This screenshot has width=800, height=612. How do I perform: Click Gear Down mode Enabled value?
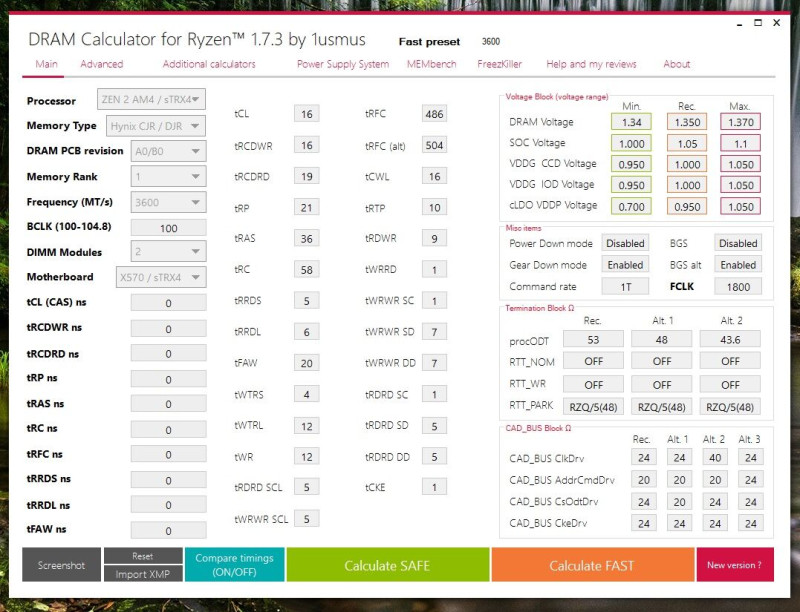625,265
